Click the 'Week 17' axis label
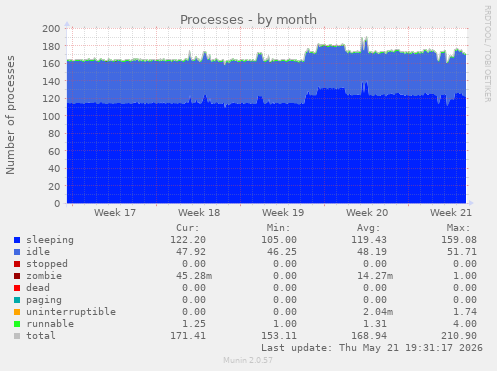This screenshot has height=371, width=497. tap(115, 213)
